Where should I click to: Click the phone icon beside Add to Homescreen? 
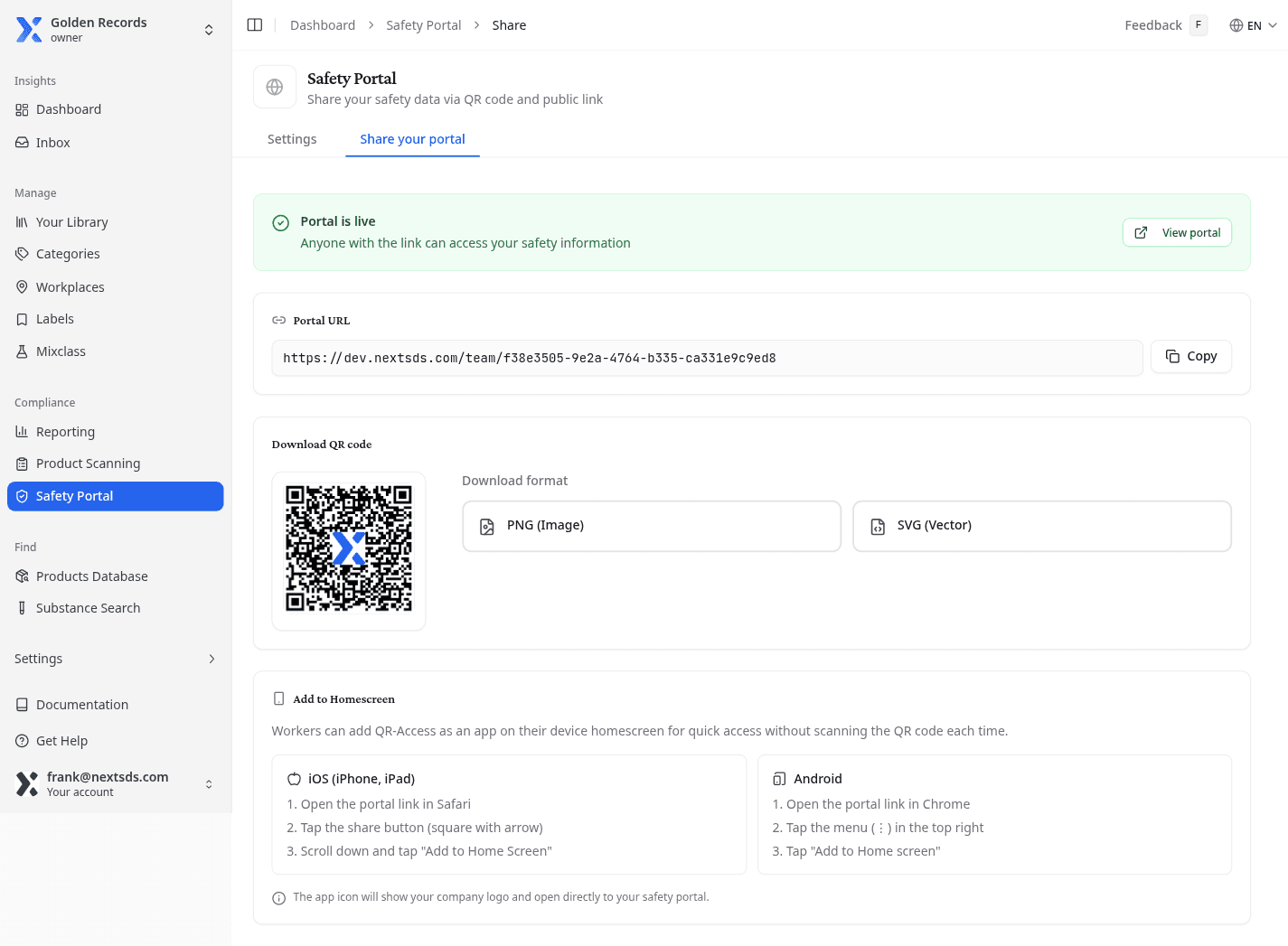pyautogui.click(x=279, y=698)
